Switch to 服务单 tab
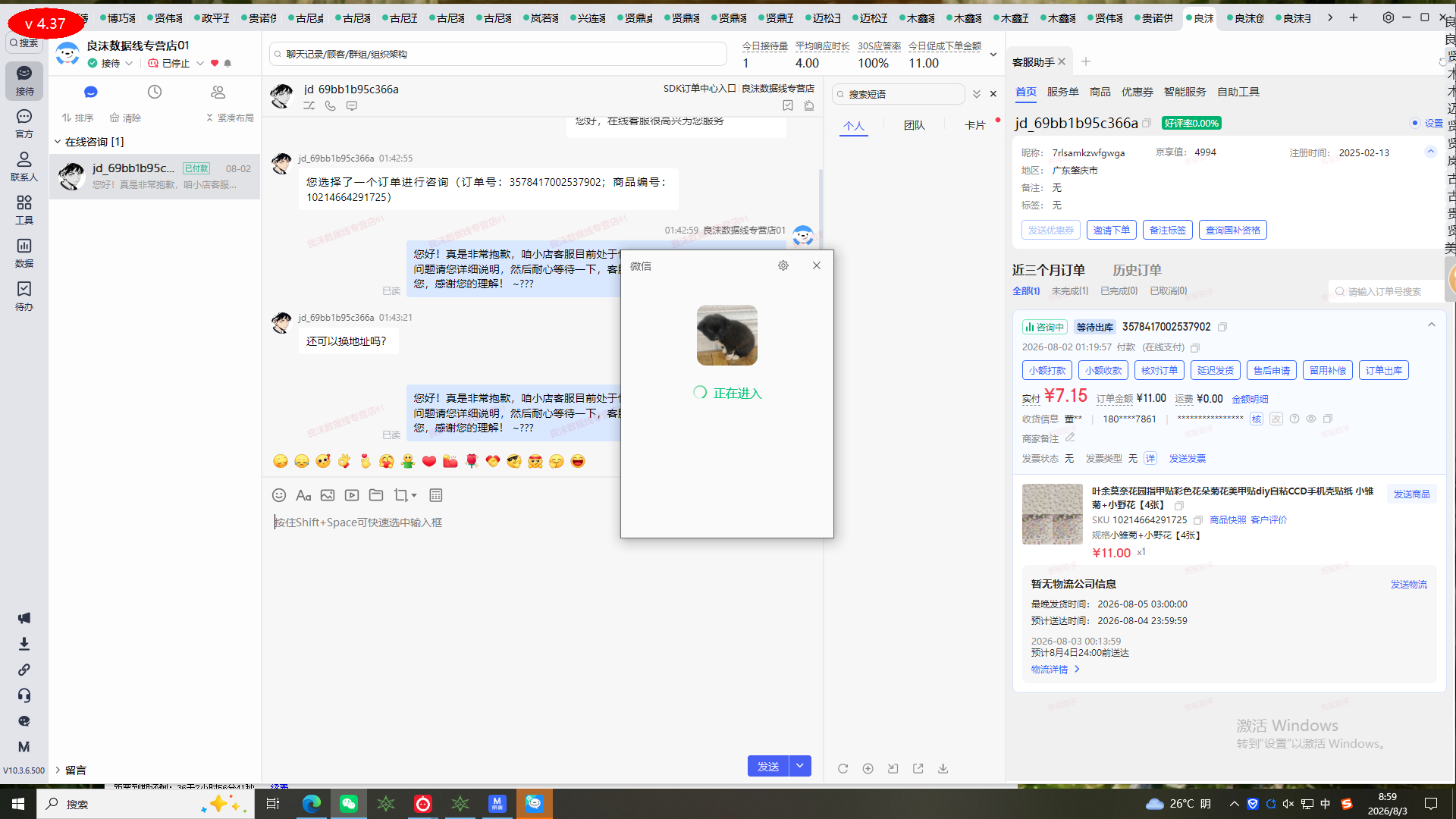Viewport: 1456px width, 819px height. [x=1063, y=92]
